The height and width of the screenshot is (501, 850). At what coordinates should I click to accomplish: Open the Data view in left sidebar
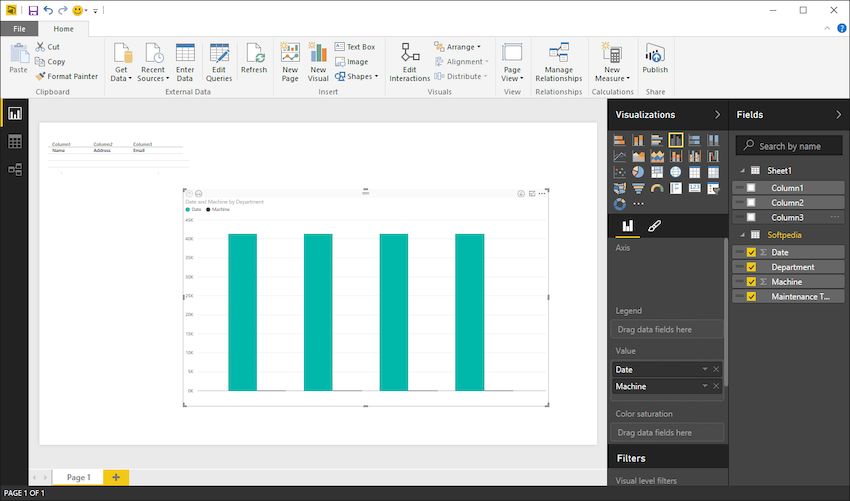(x=15, y=142)
